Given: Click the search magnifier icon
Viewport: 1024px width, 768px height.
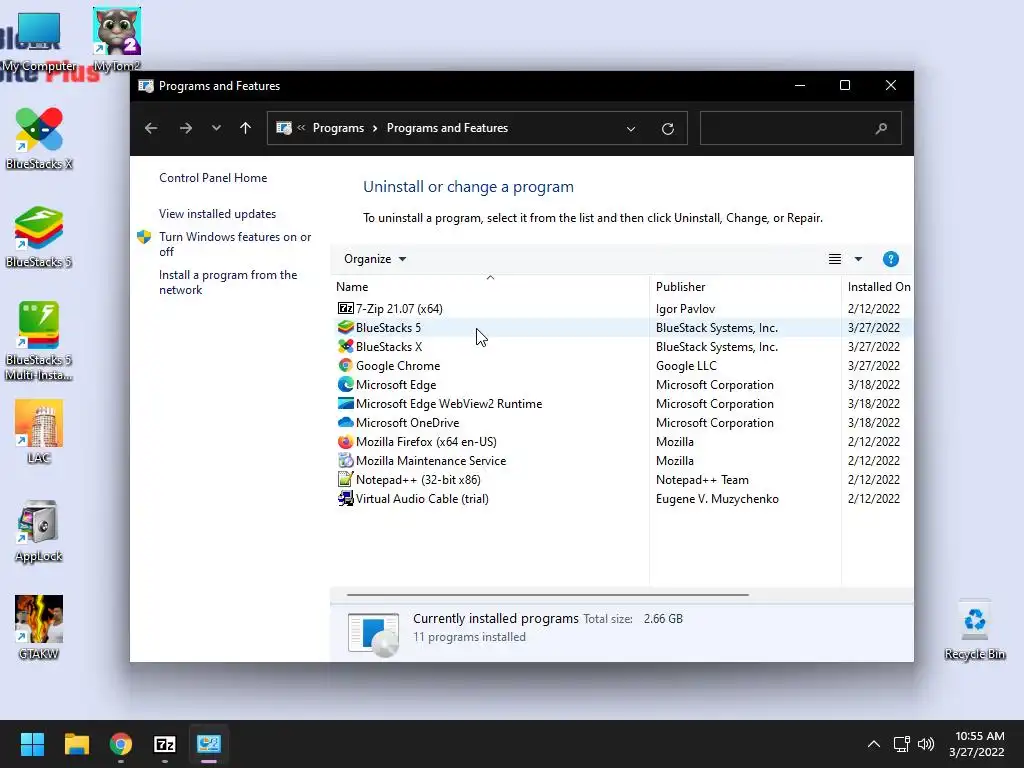Looking at the screenshot, I should pyautogui.click(x=882, y=129).
